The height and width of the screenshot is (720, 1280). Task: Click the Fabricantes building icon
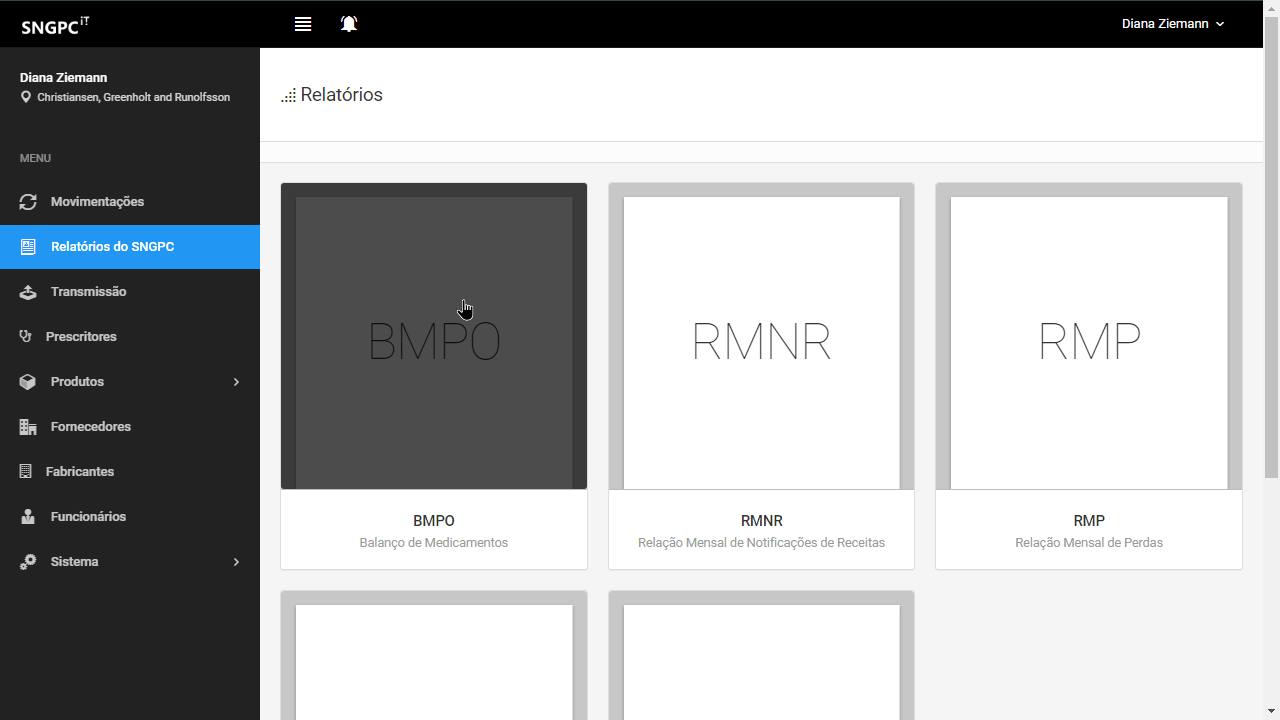pos(26,472)
